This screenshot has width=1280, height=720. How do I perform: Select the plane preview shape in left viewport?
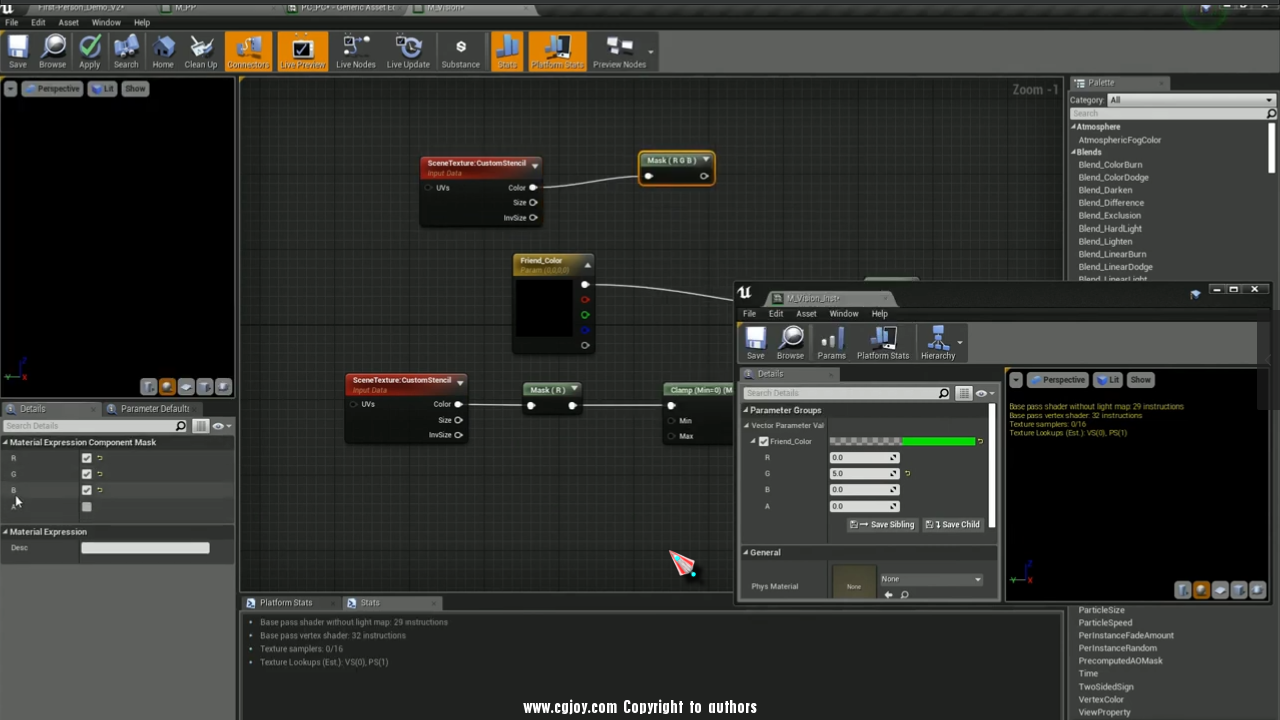186,387
